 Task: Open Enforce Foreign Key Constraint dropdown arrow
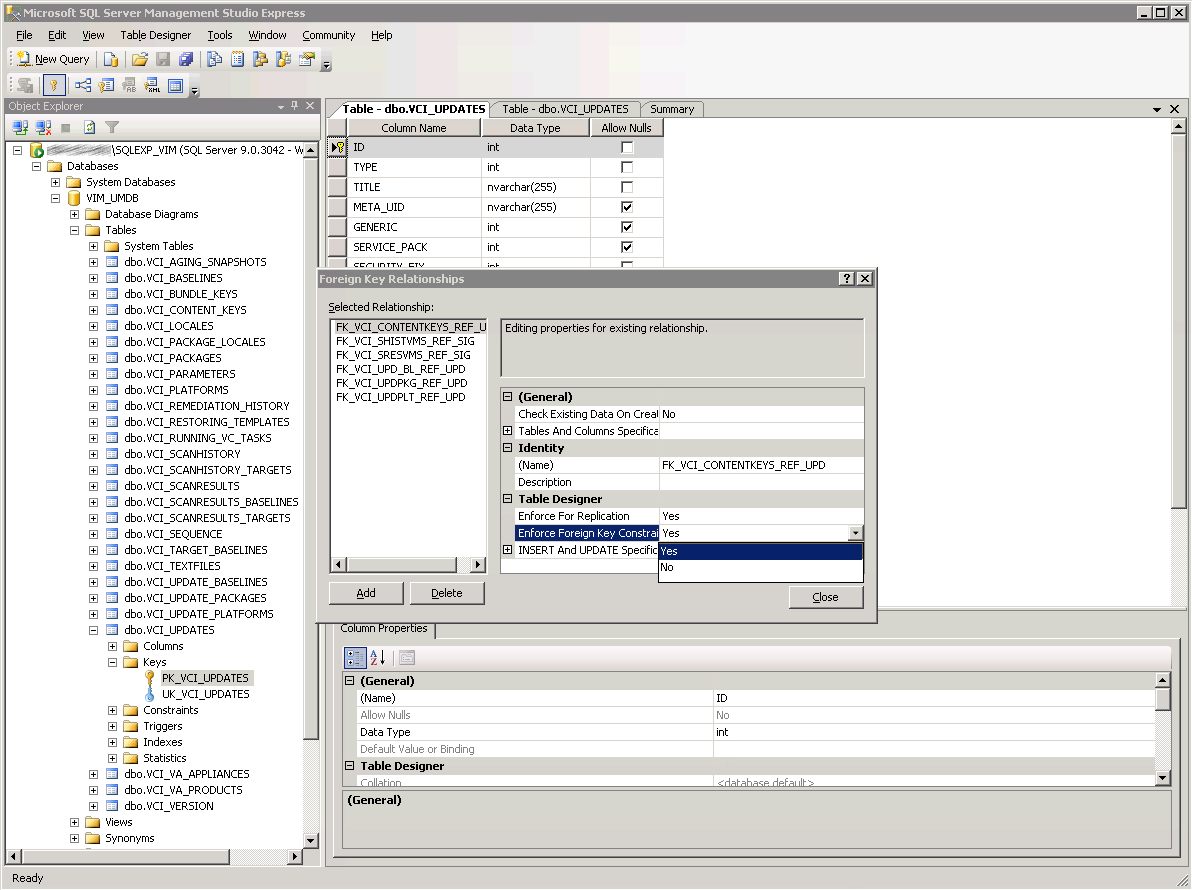pyautogui.click(x=856, y=534)
